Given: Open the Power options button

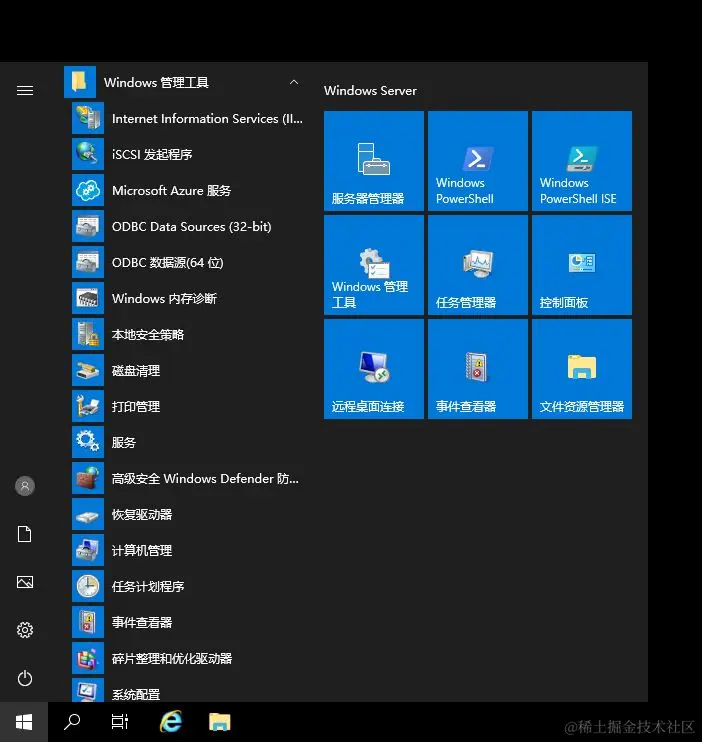Looking at the screenshot, I should pyautogui.click(x=25, y=678).
